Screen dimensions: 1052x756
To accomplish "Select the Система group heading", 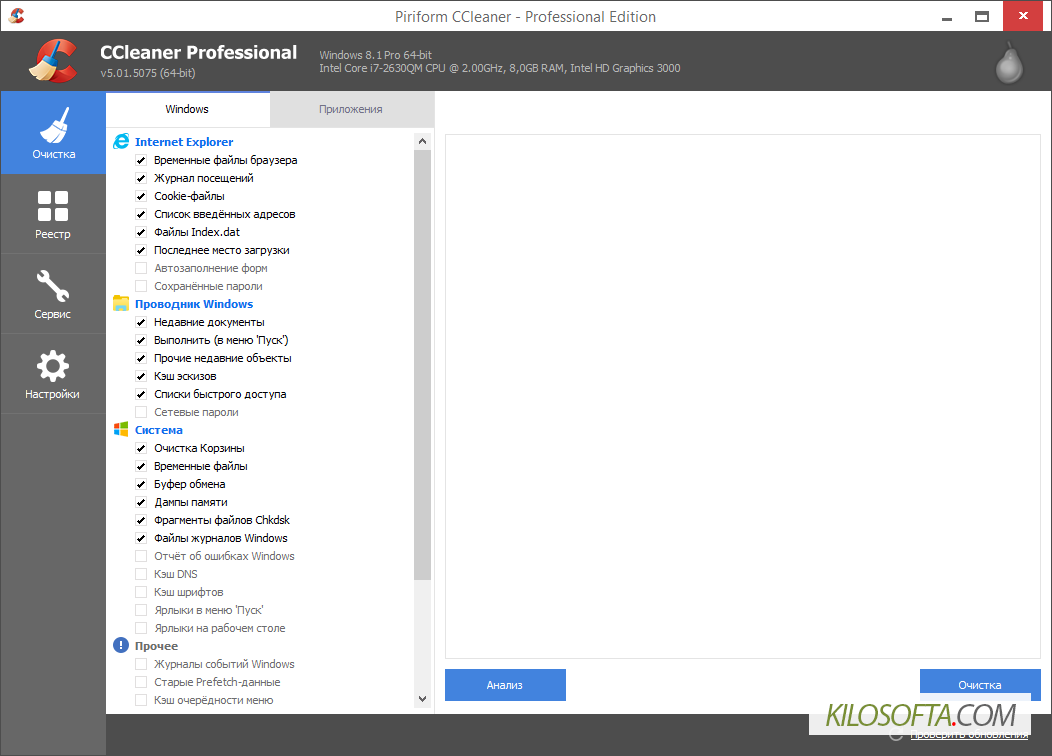I will click(158, 430).
